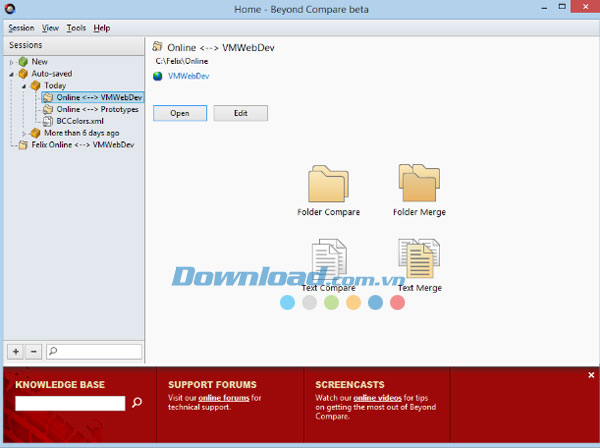The height and width of the screenshot is (448, 600).
Task: Collapse the Auto-saved tree node
Action: (12, 74)
